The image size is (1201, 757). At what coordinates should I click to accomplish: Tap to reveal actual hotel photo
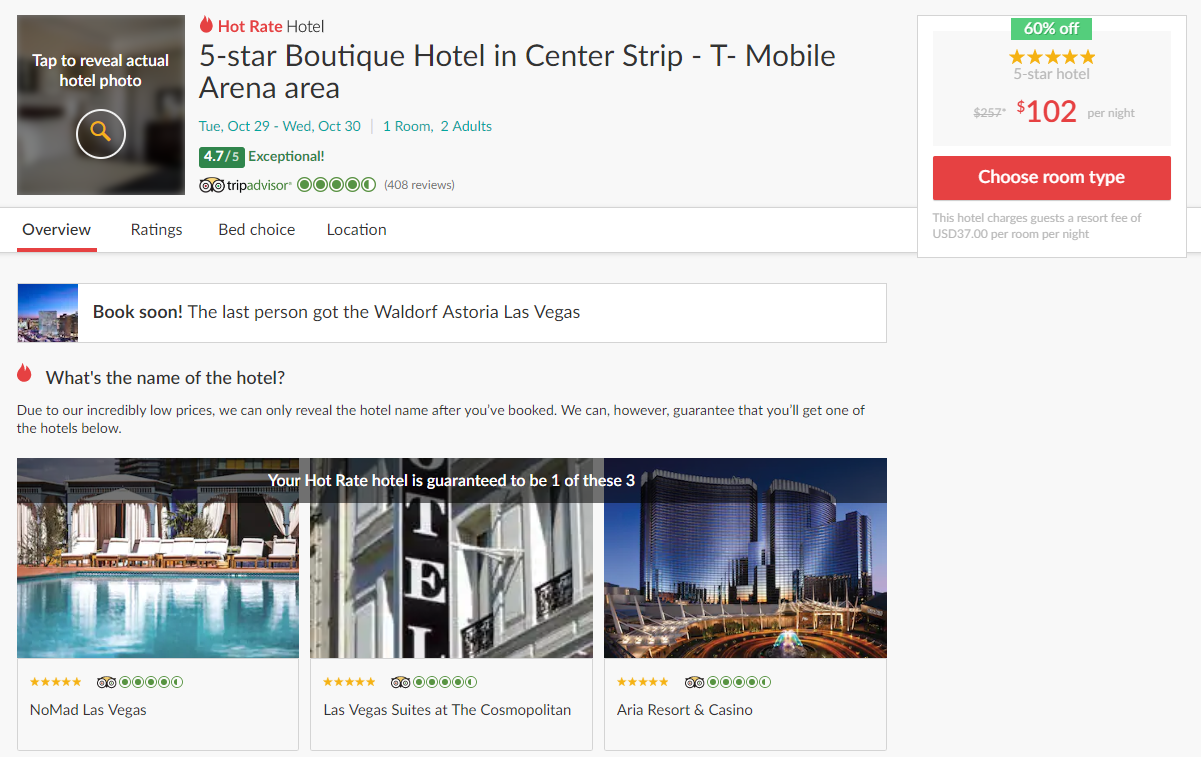101,105
